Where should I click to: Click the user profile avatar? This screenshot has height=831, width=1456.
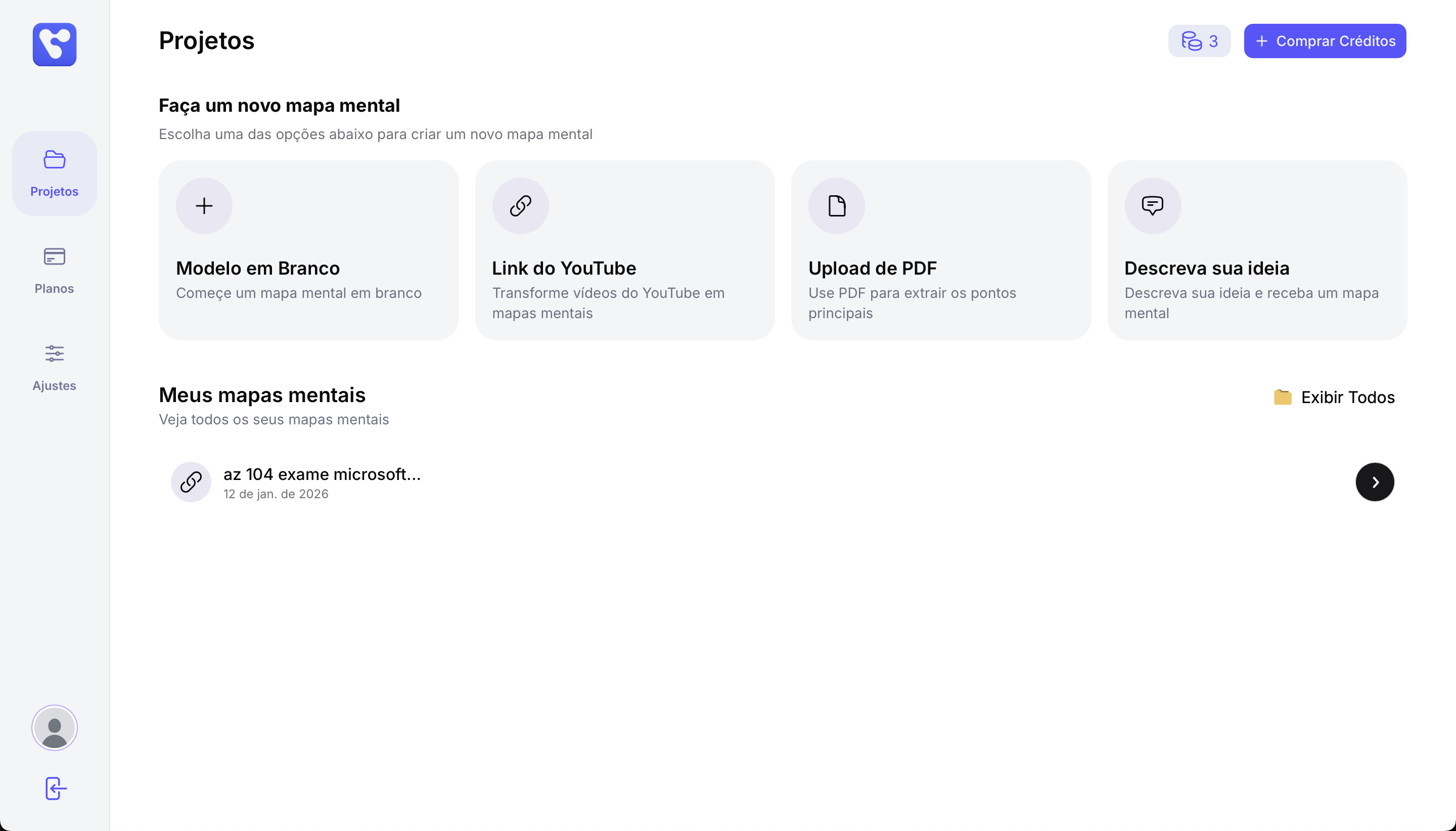54,728
